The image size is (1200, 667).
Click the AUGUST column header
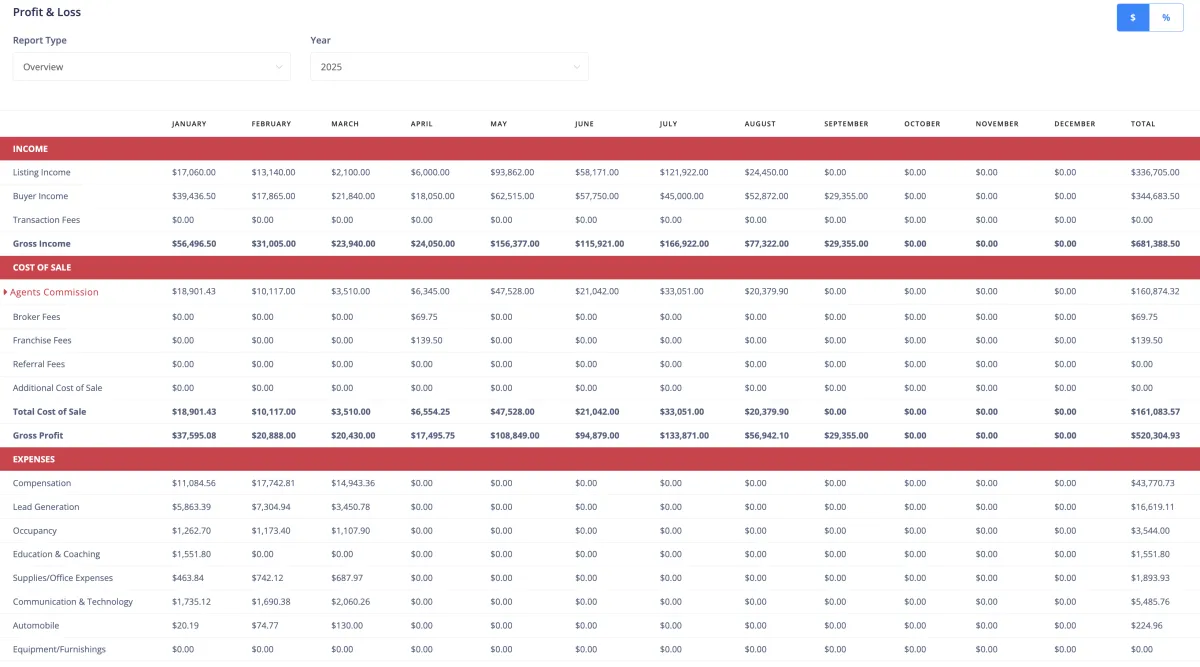coord(760,124)
